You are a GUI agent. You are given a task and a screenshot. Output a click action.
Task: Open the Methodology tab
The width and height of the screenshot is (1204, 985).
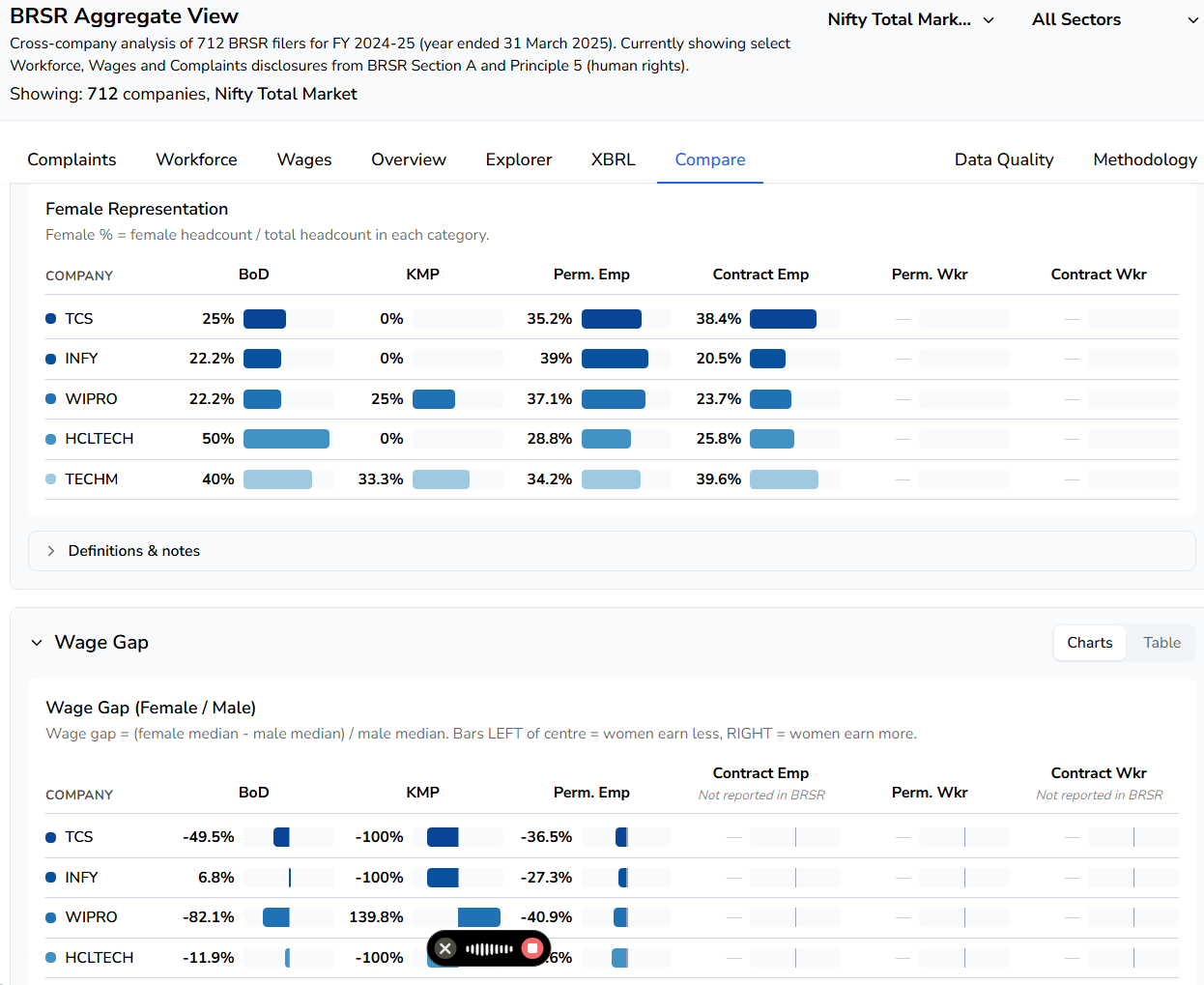[1145, 159]
